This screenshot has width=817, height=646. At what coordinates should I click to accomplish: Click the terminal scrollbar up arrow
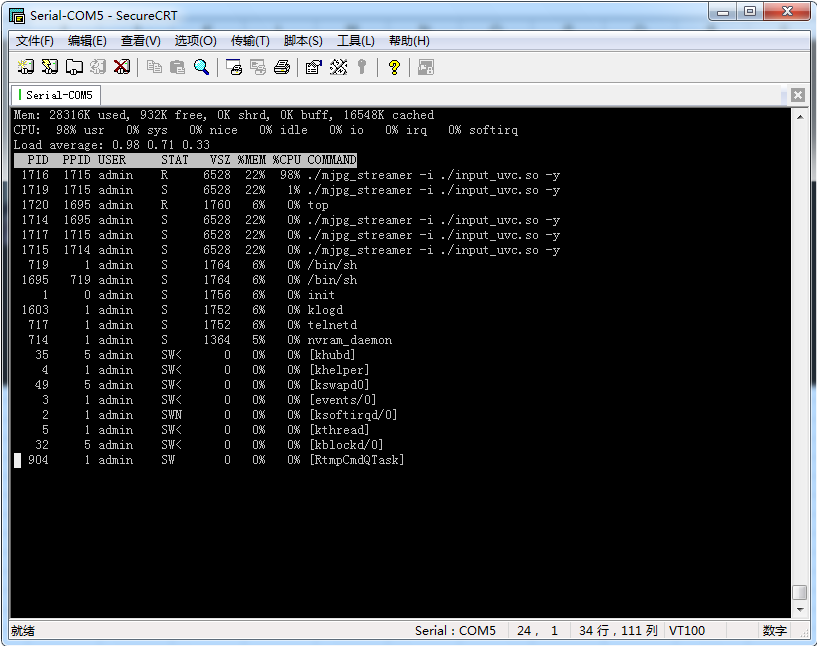799,116
